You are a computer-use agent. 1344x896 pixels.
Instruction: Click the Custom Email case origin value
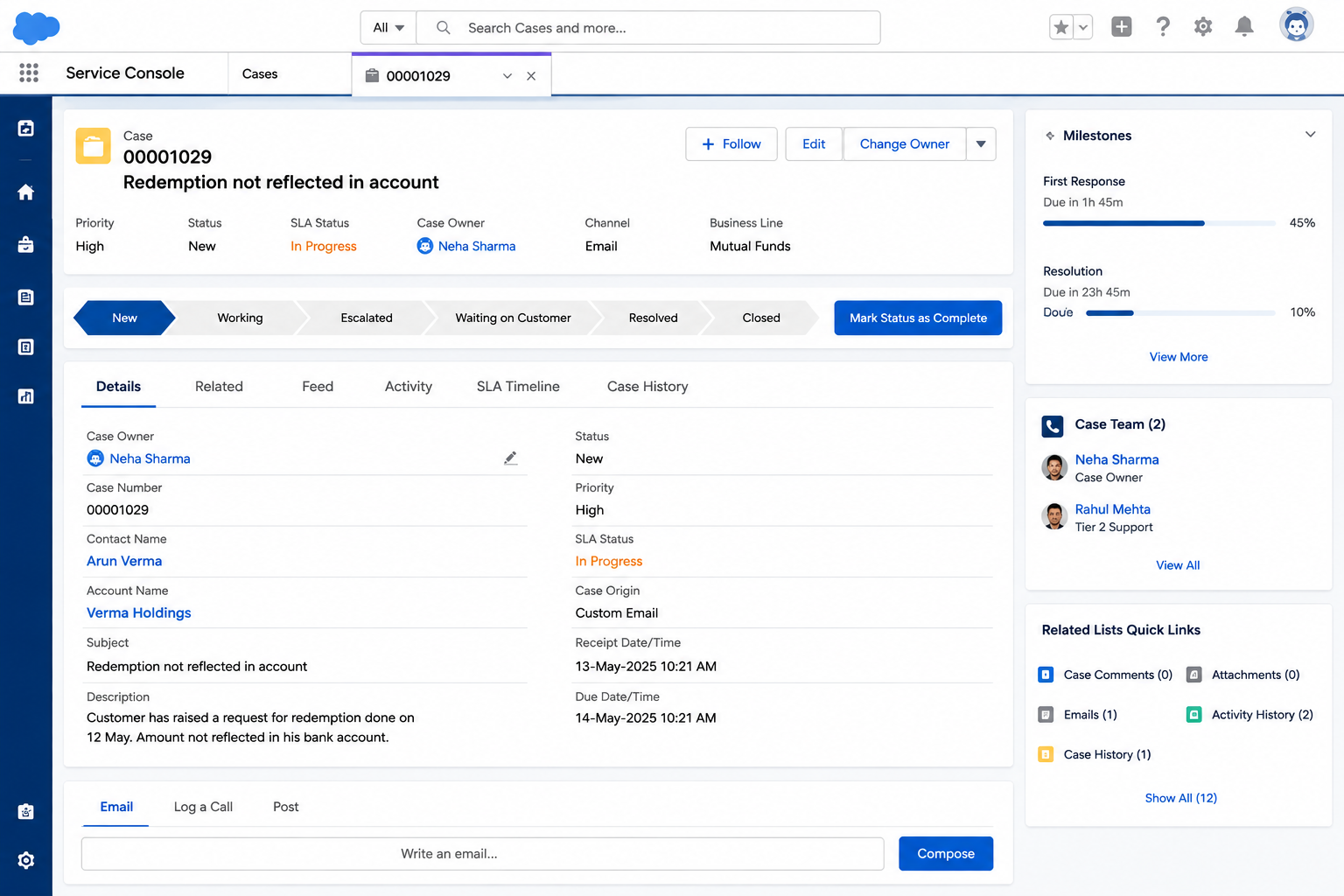pos(617,612)
